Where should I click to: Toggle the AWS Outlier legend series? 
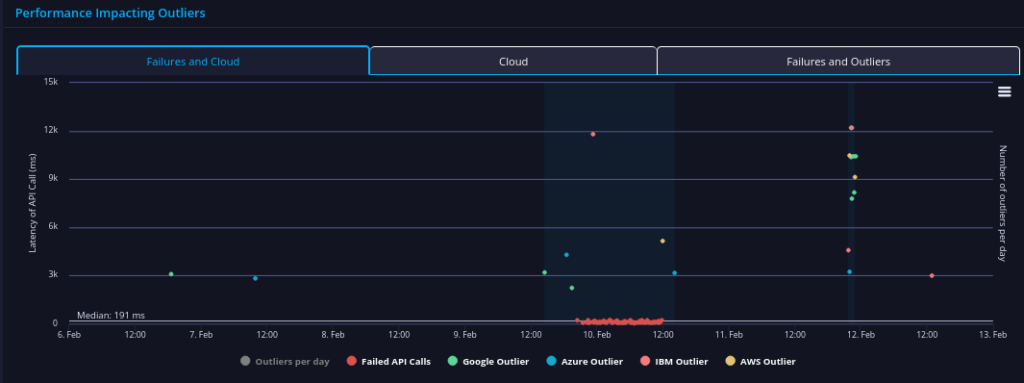[760, 361]
